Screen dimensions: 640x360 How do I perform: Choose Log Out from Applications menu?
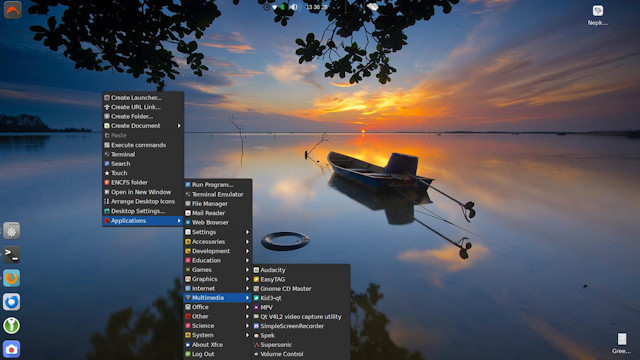(218, 354)
